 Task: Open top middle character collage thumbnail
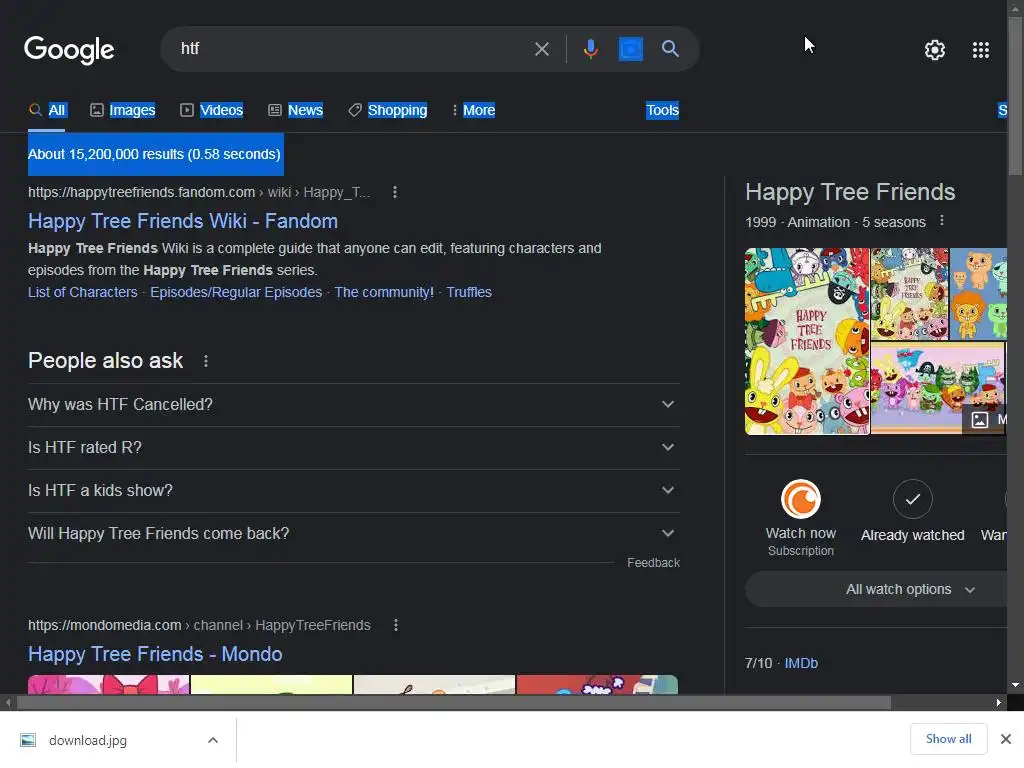[x=910, y=293]
